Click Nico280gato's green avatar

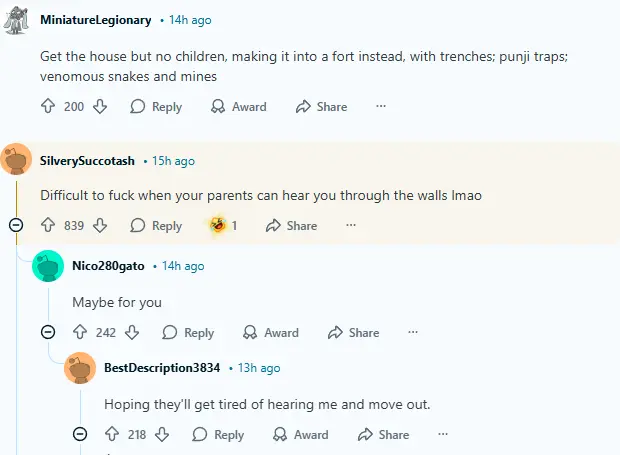[48, 266]
